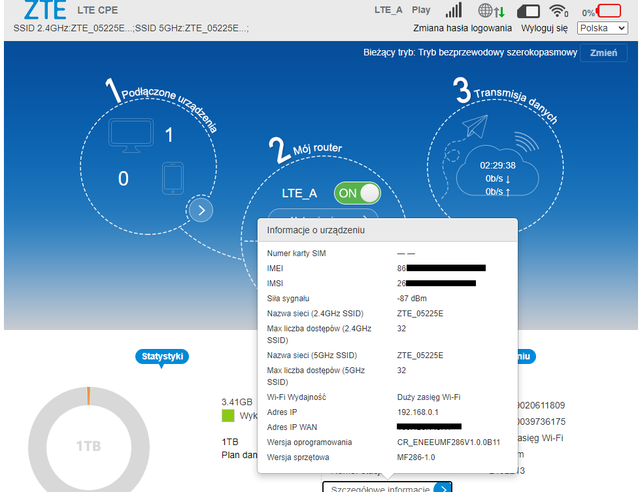This screenshot has height=492, width=640.
Task: Click Wyloguj się to log out
Action: click(544, 28)
